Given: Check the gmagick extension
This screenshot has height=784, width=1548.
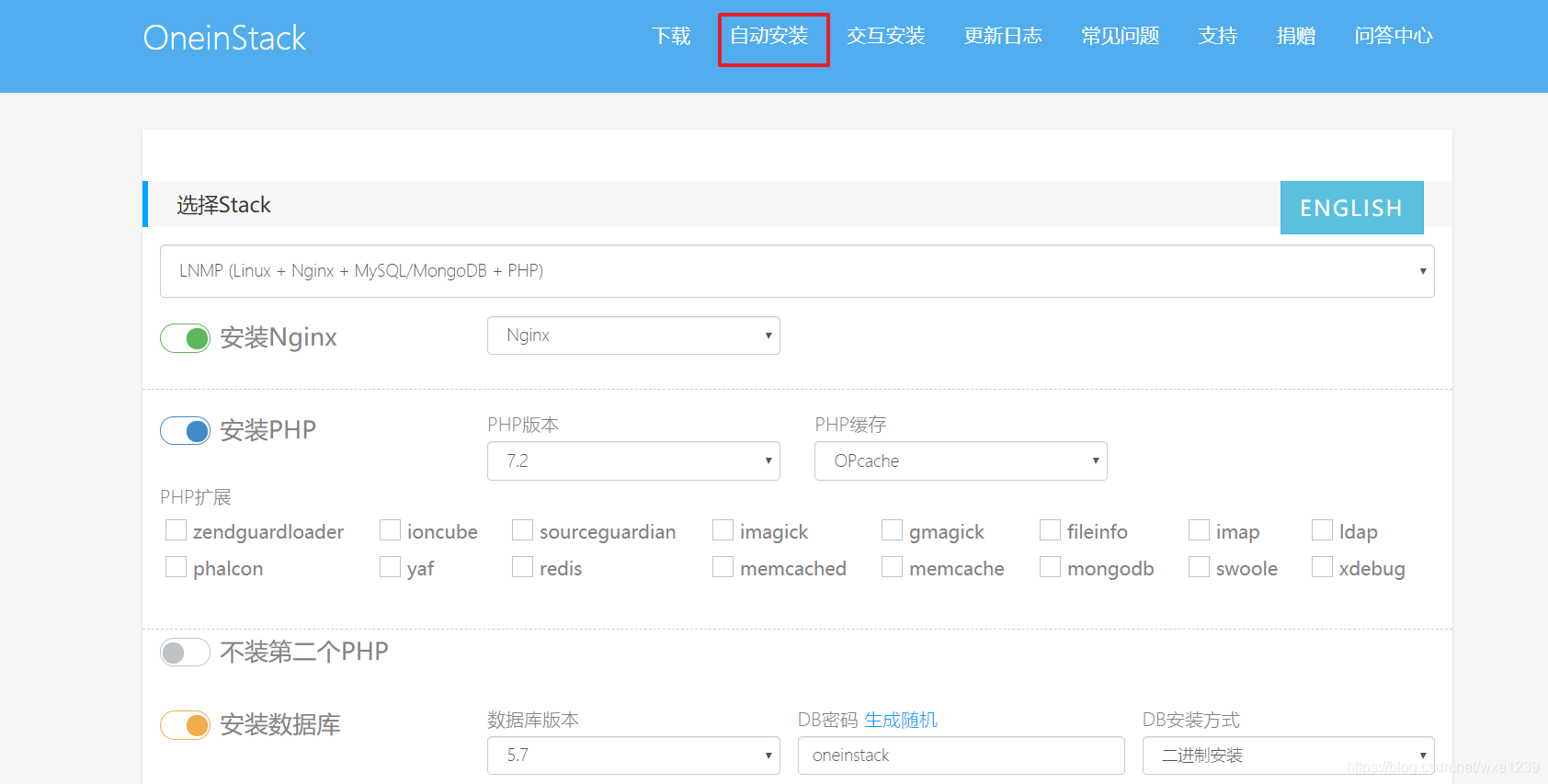Looking at the screenshot, I should [x=892, y=530].
